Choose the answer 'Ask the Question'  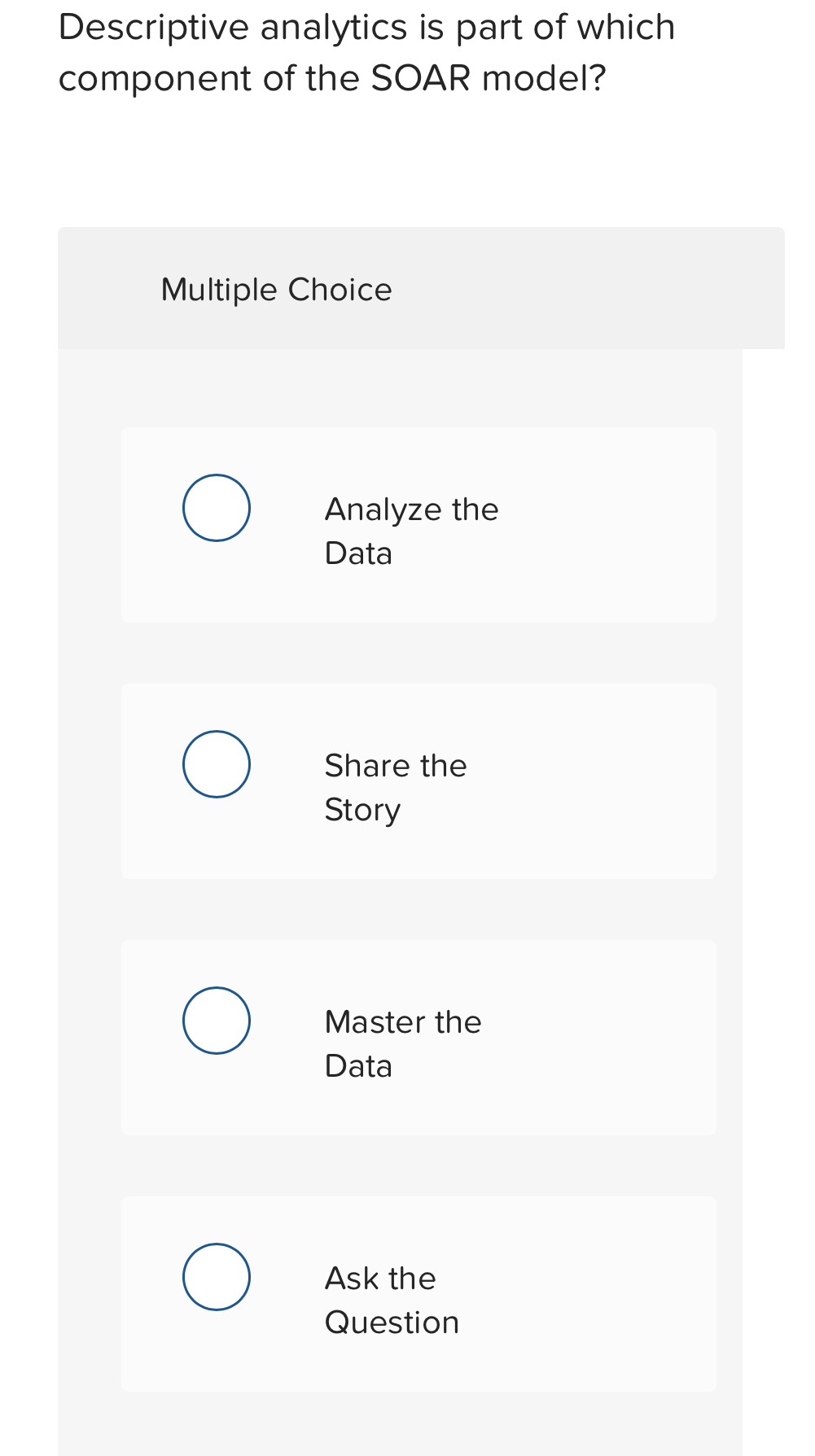[392, 1299]
